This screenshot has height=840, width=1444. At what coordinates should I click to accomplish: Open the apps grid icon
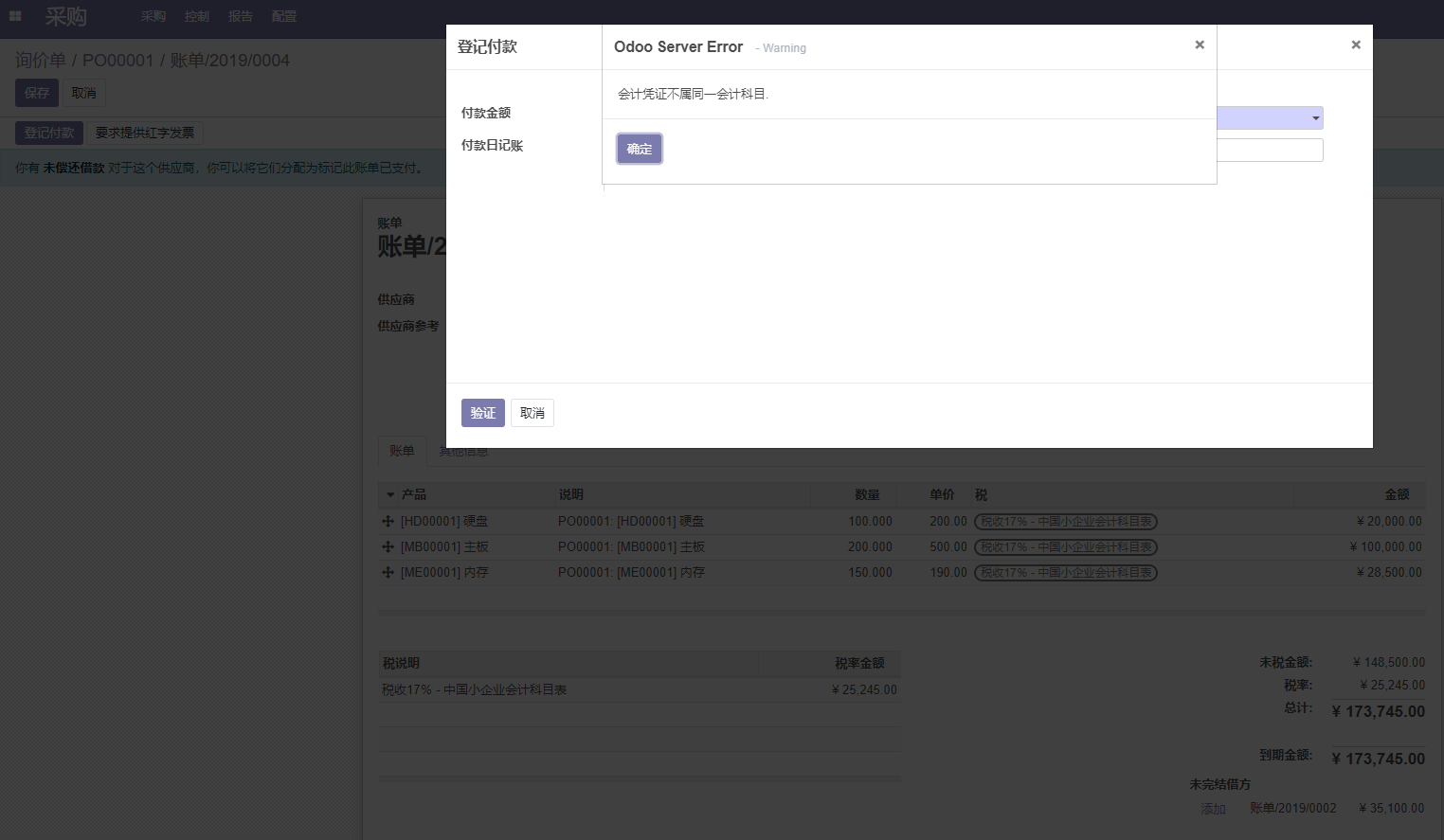[x=15, y=16]
